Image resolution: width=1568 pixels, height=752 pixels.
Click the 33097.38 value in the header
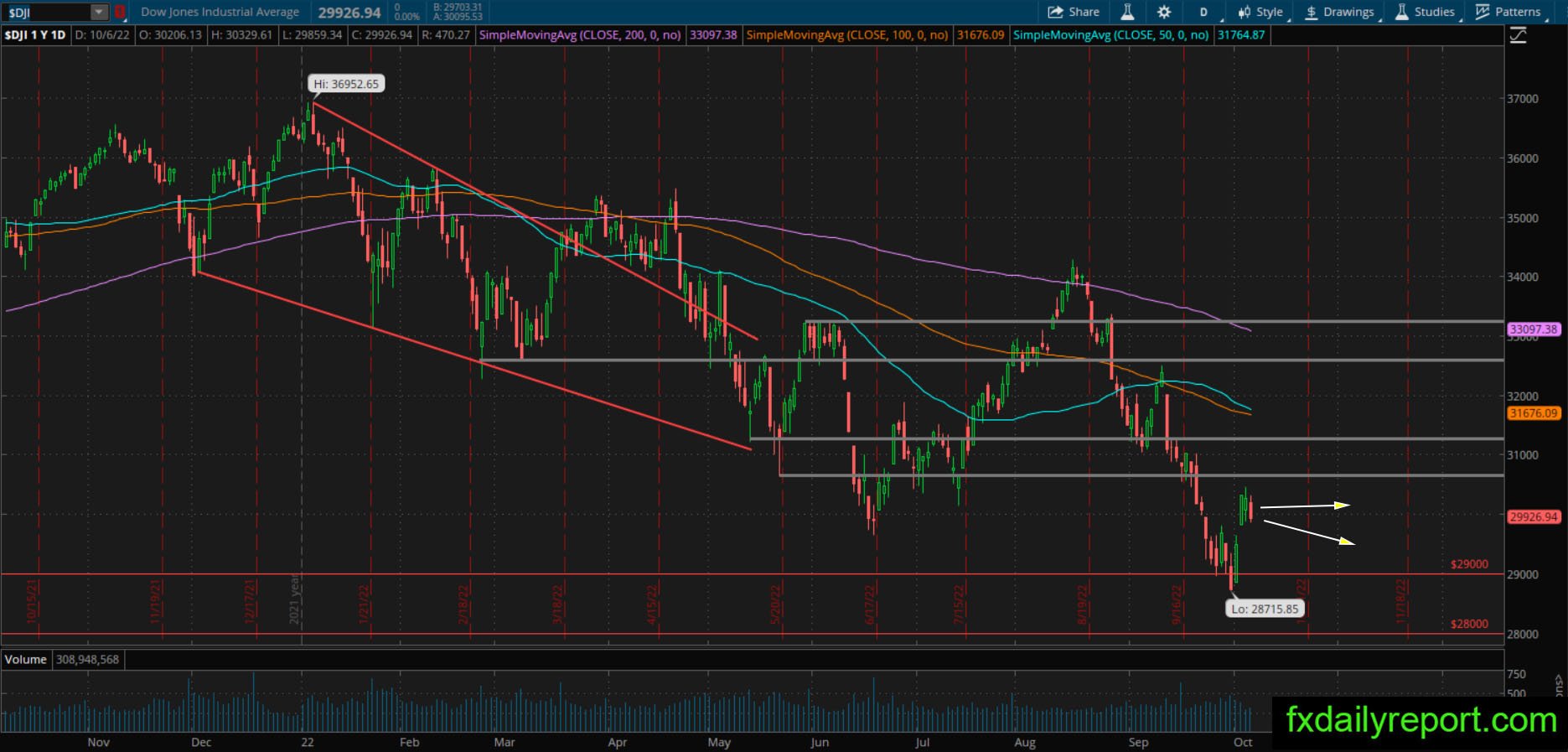click(713, 35)
